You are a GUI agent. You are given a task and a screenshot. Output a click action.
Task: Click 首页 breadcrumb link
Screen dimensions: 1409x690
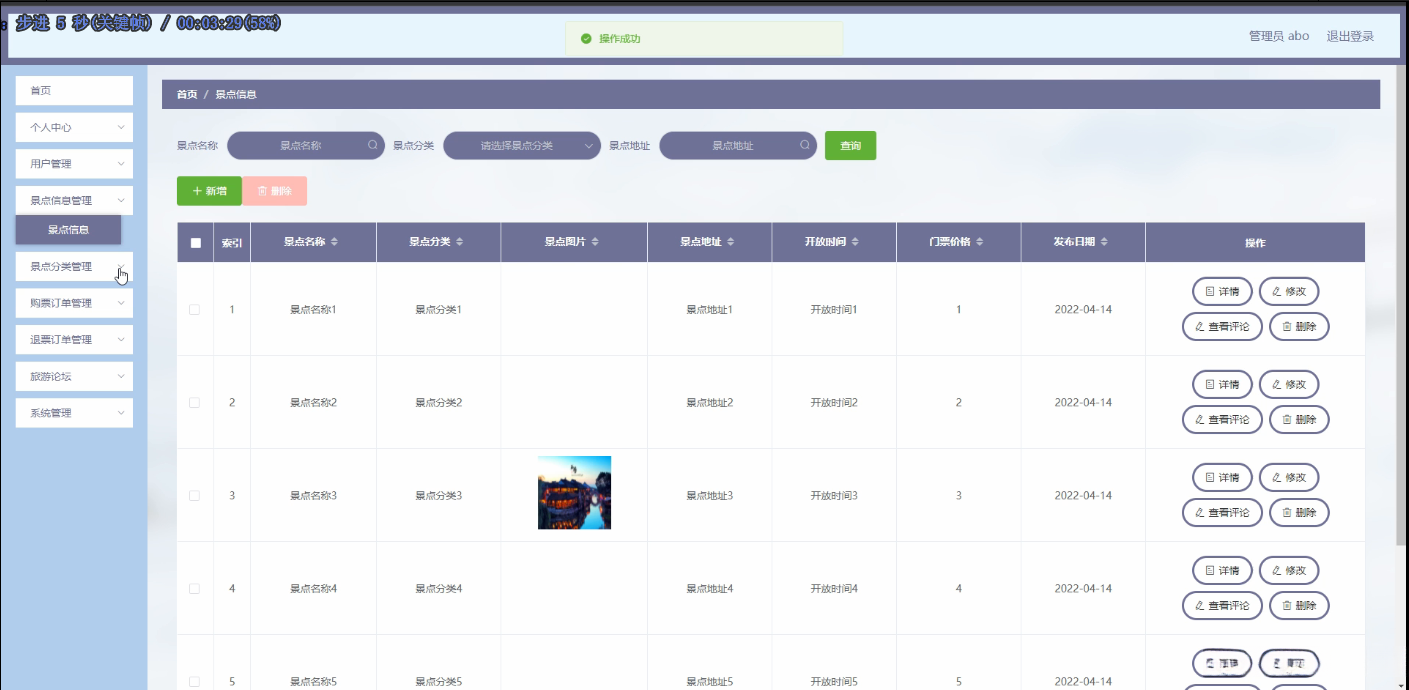point(187,94)
